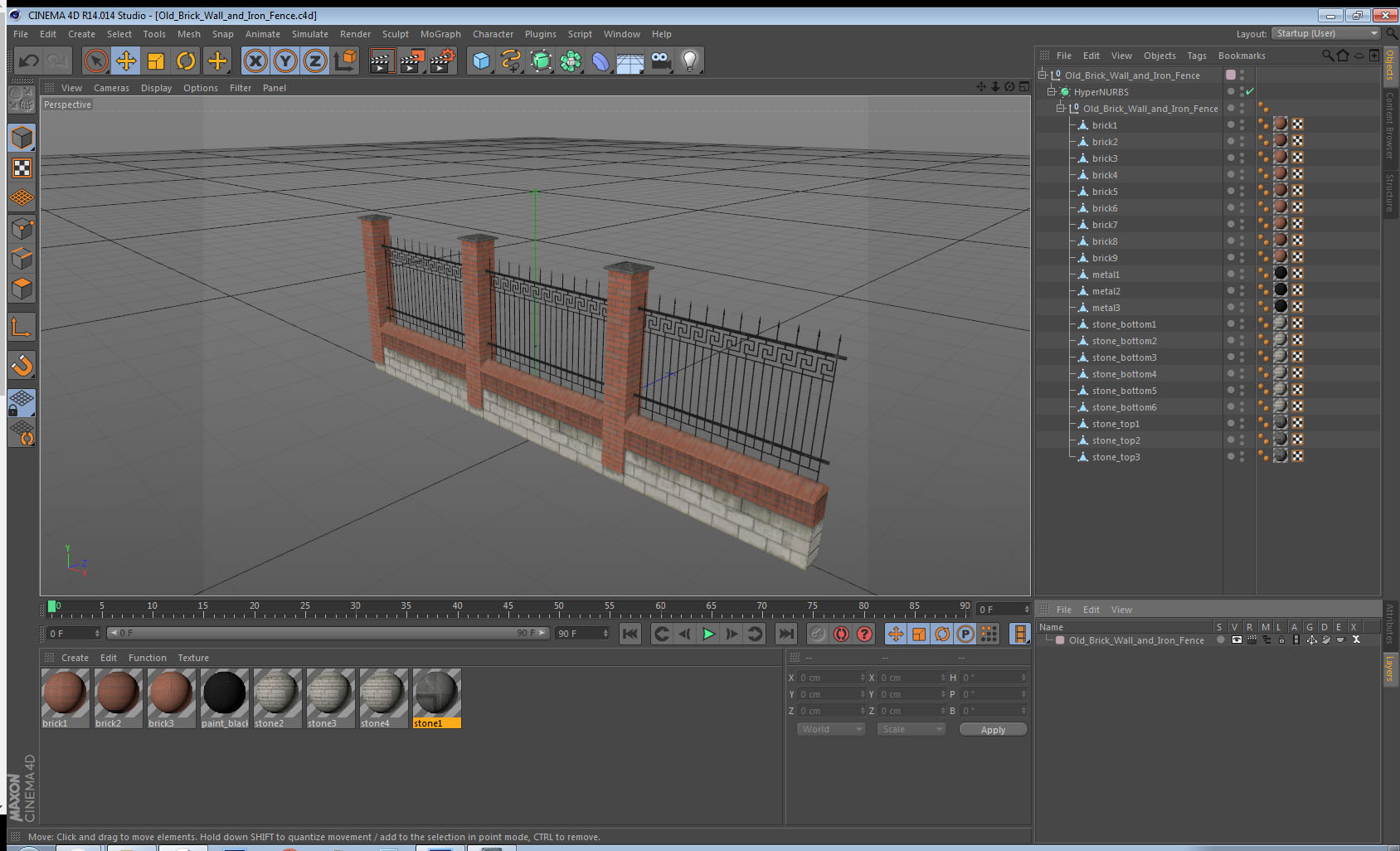Select the metal1 object in tree
The width and height of the screenshot is (1400, 851).
[1106, 275]
